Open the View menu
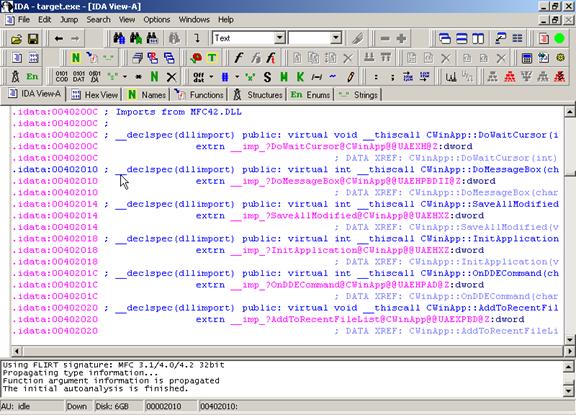 click(127, 19)
